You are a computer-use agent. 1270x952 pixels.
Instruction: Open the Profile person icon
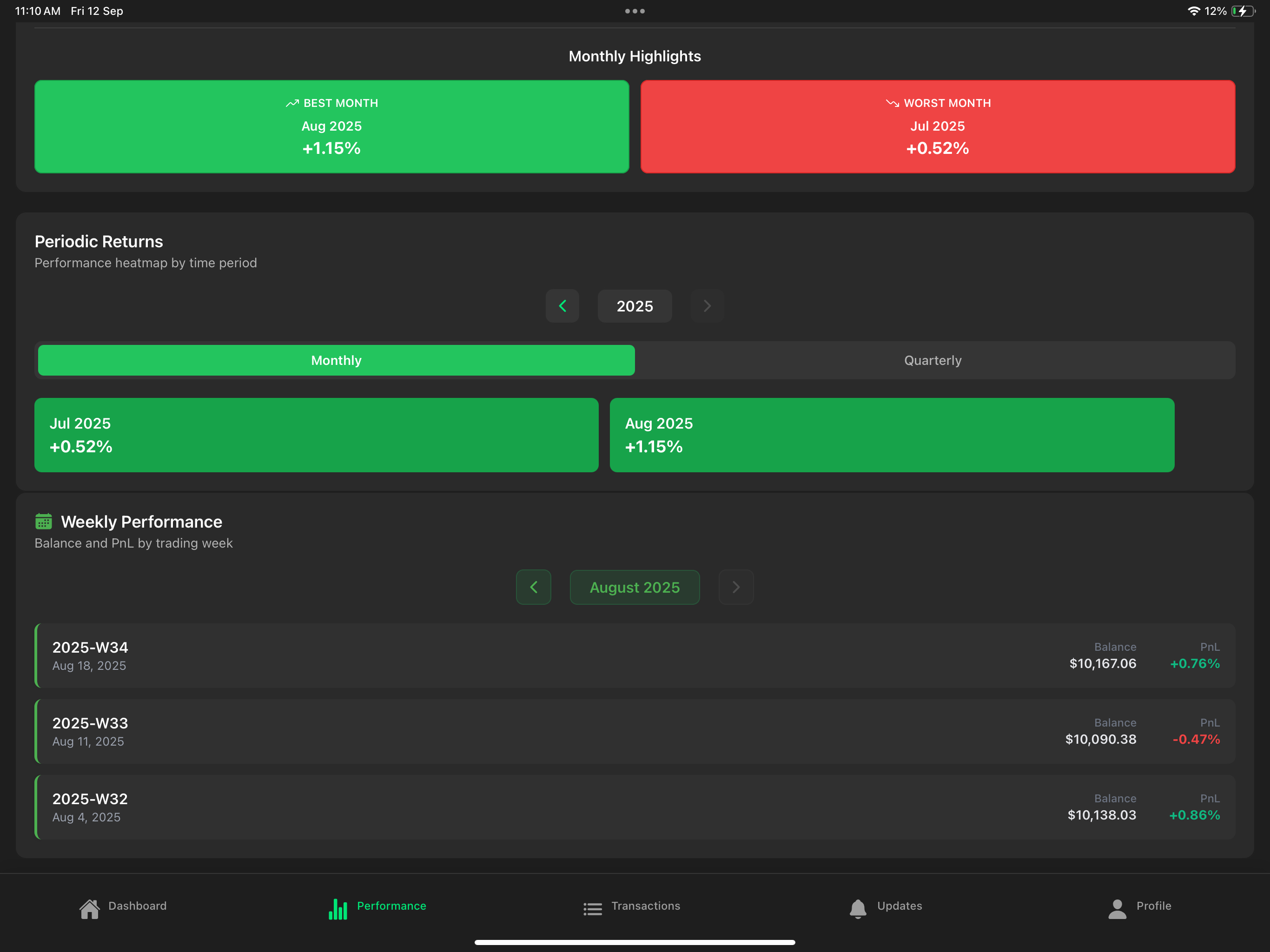pyautogui.click(x=1117, y=908)
